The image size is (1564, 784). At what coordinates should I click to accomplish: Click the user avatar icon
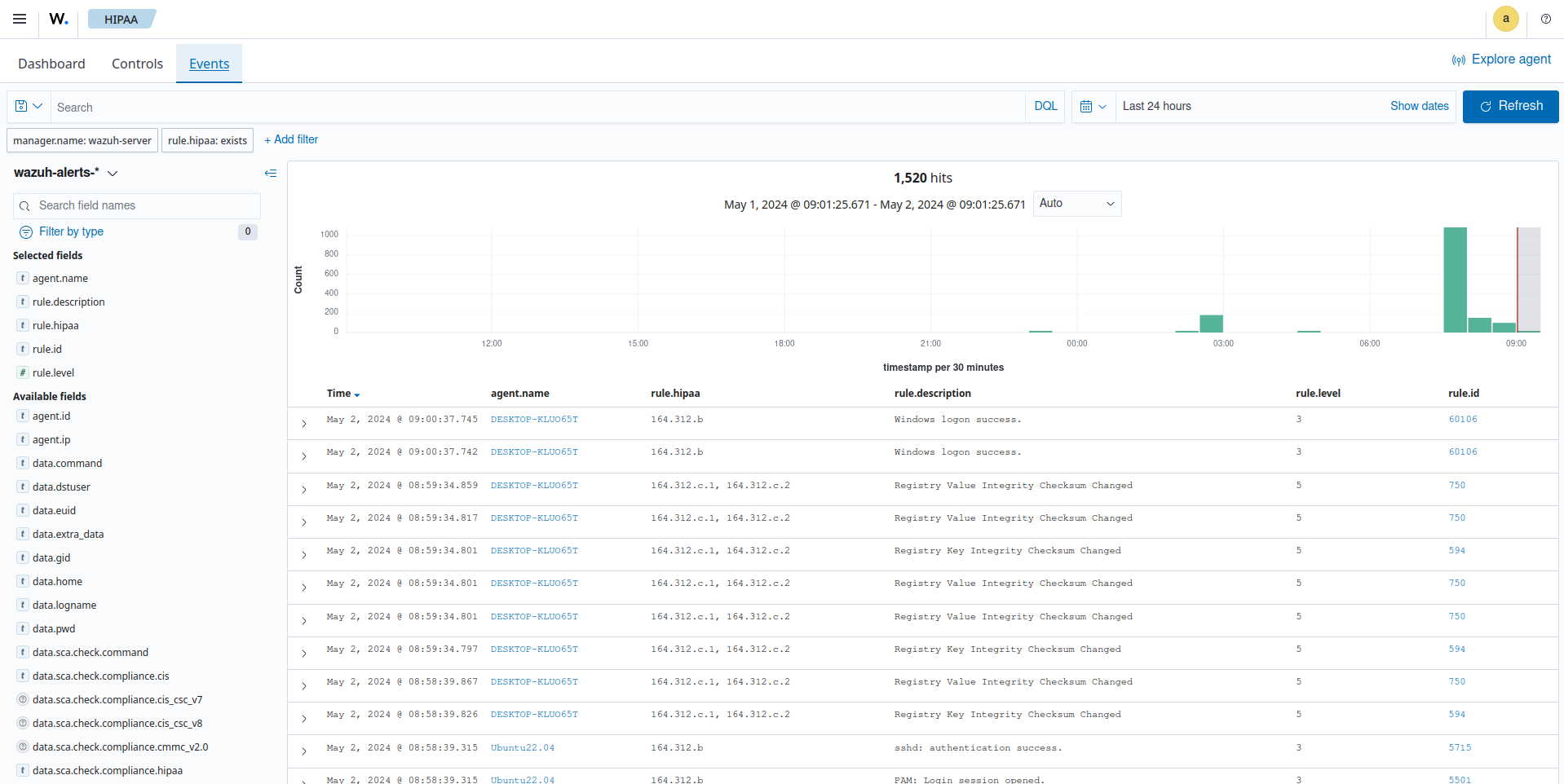coord(1505,19)
